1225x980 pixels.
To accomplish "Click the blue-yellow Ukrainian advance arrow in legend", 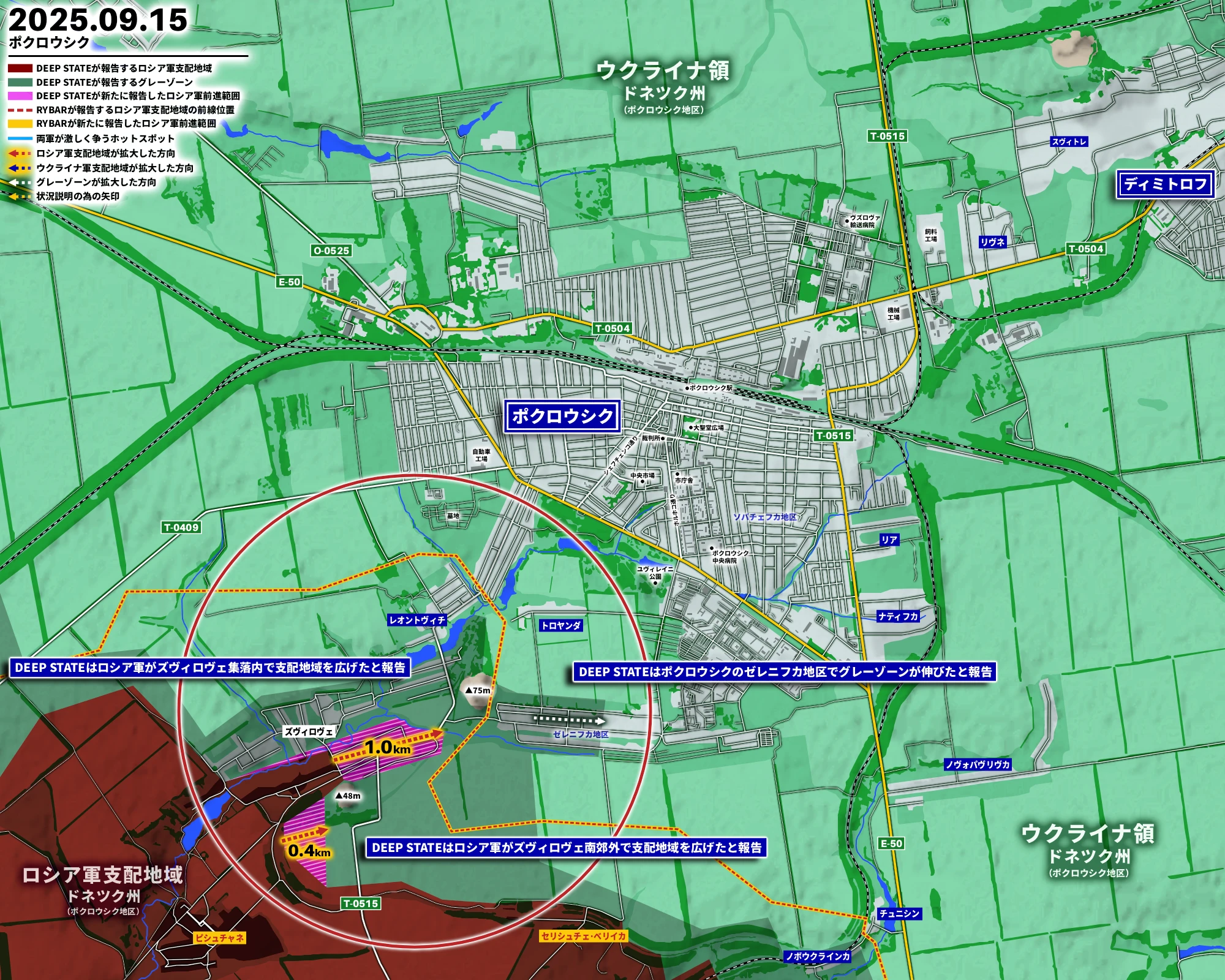I will click(20, 168).
